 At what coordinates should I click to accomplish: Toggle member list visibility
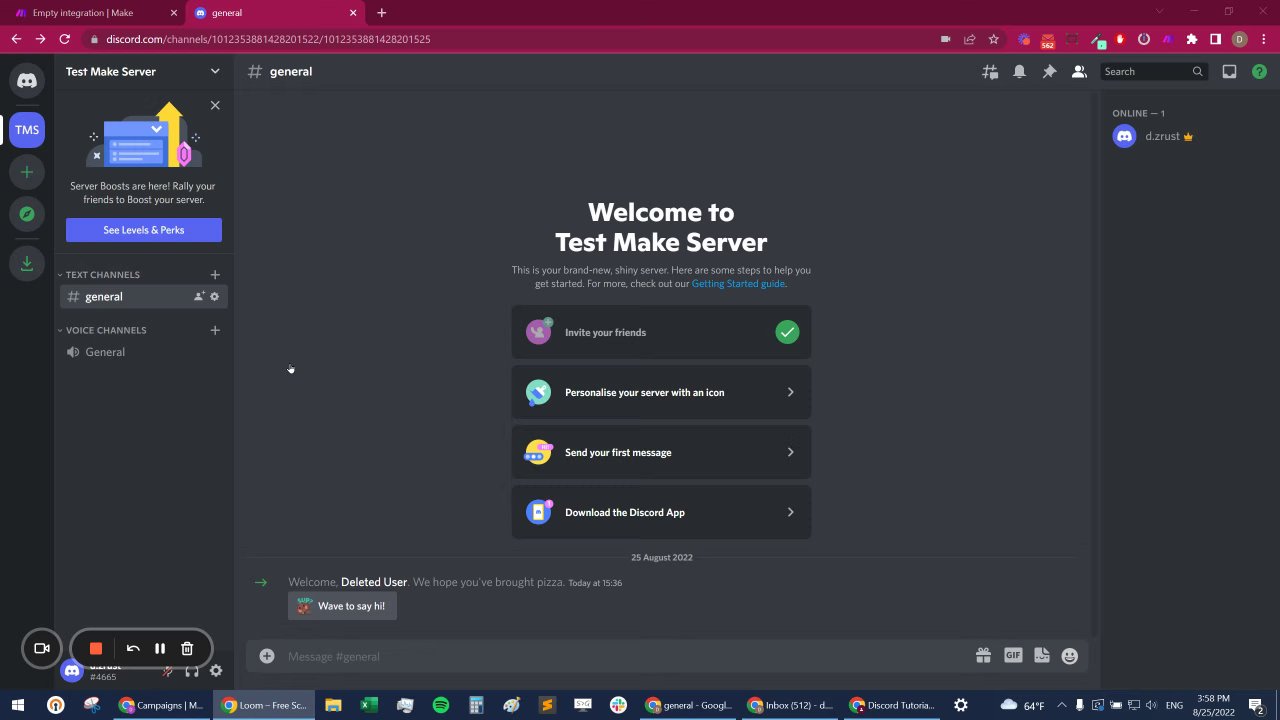(x=1079, y=72)
